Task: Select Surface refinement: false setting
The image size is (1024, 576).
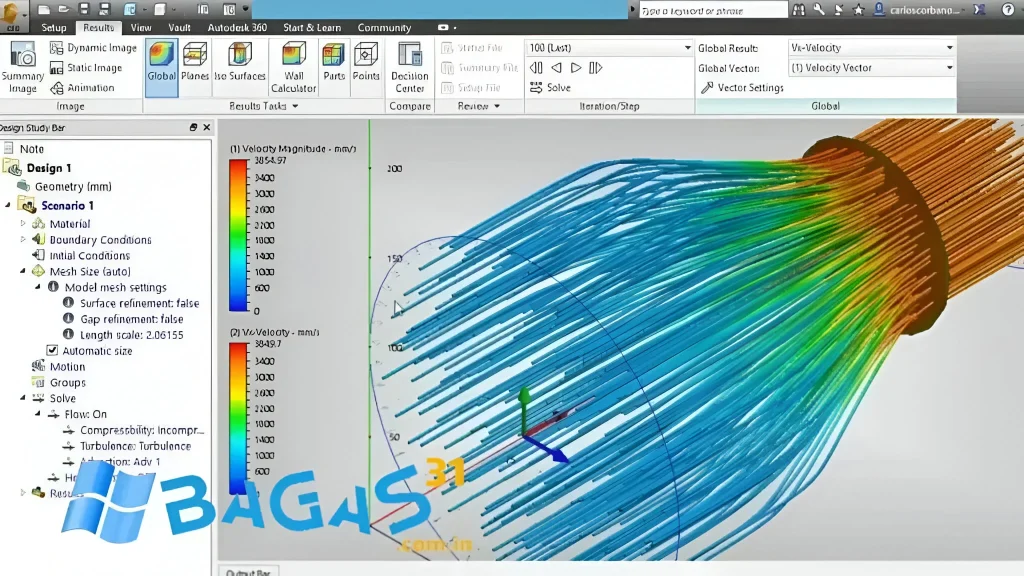Action: tap(139, 303)
